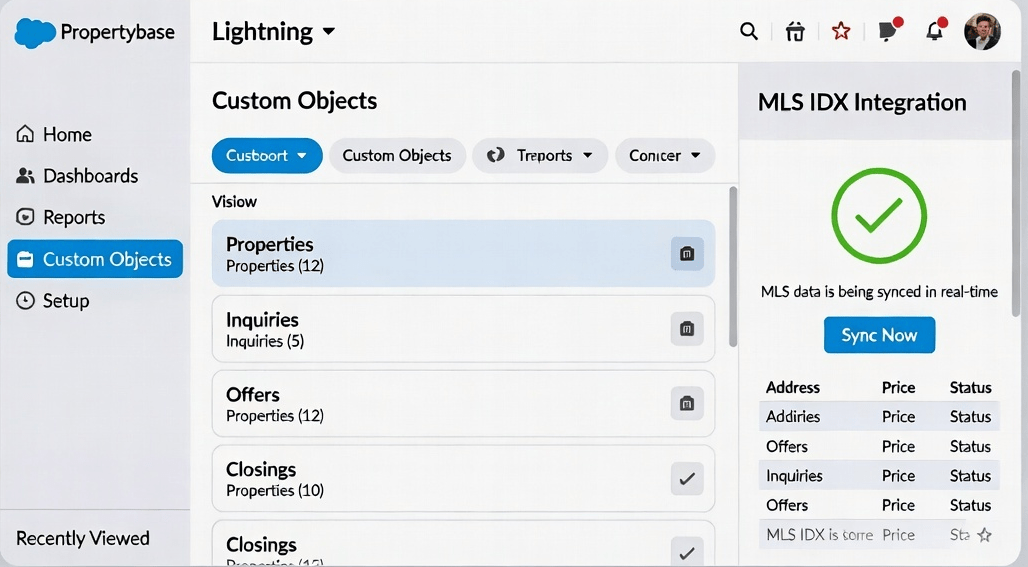Image resolution: width=1028 pixels, height=567 pixels.
Task: Select the Custom Objects pill tab
Action: click(397, 155)
